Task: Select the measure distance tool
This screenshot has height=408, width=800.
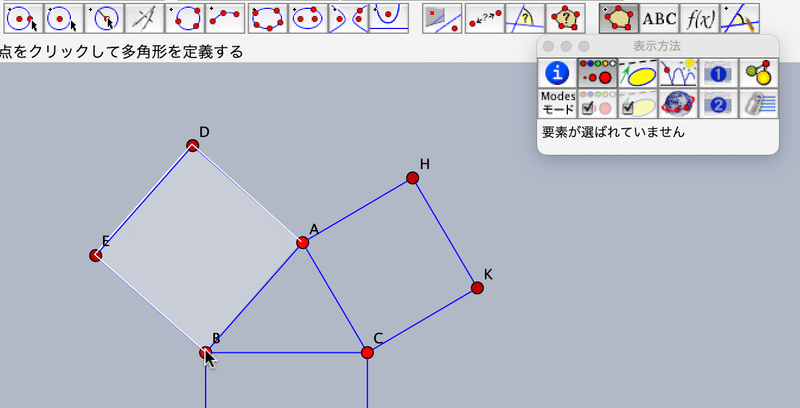Action: click(485, 18)
